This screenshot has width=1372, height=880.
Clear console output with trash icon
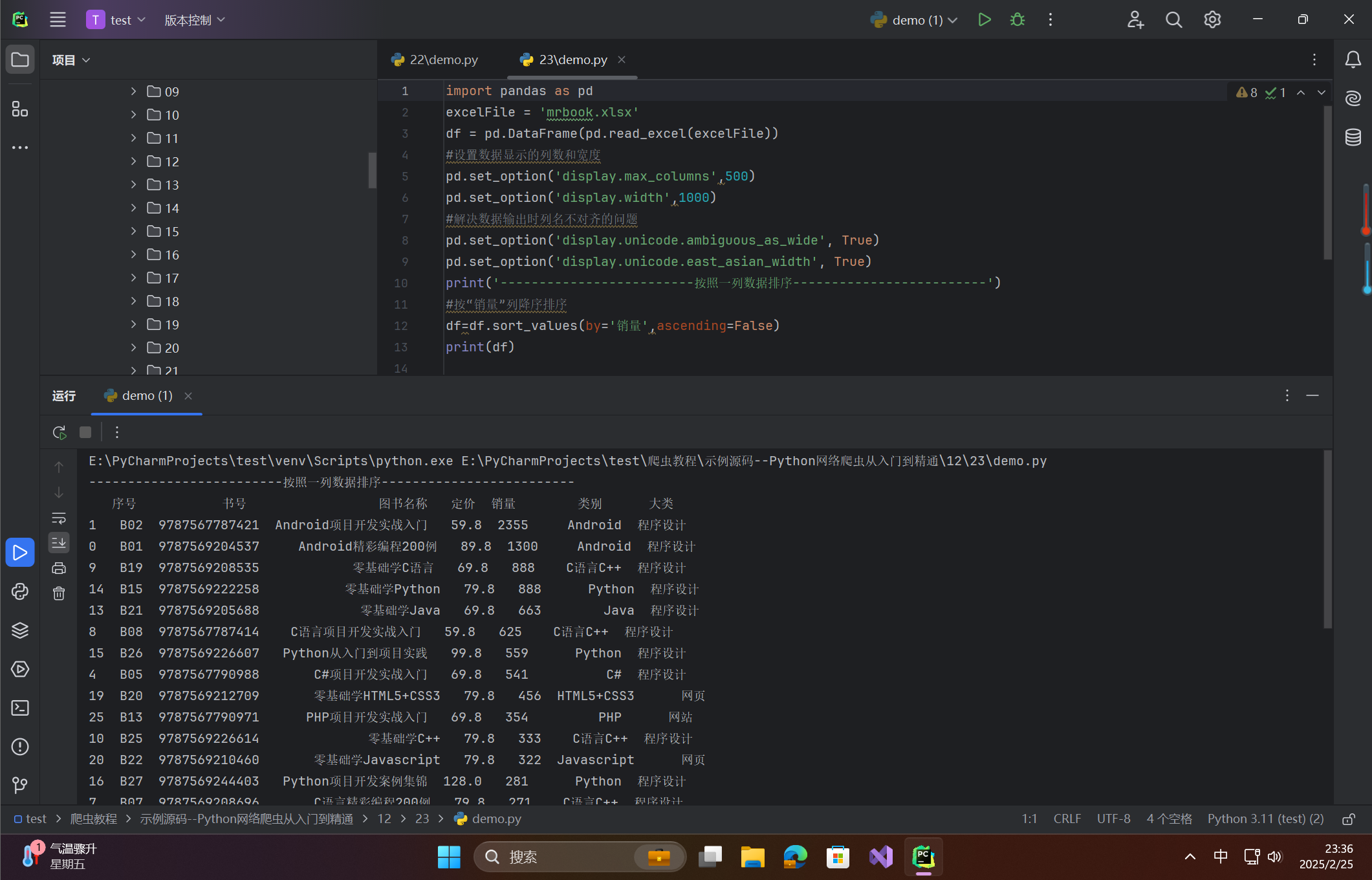(x=59, y=593)
